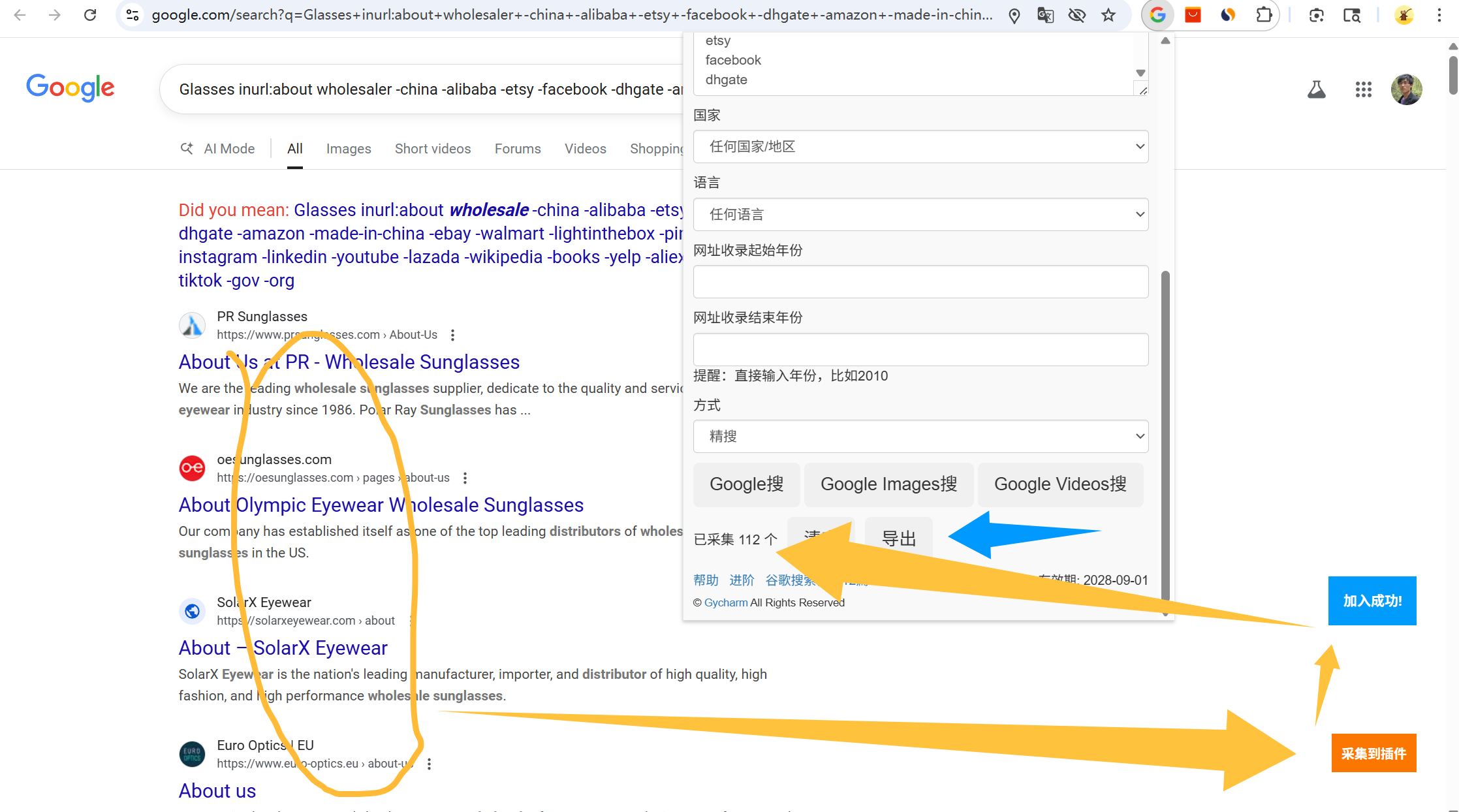Open the 语言 language dropdown
This screenshot has width=1459, height=812.
coord(920,214)
